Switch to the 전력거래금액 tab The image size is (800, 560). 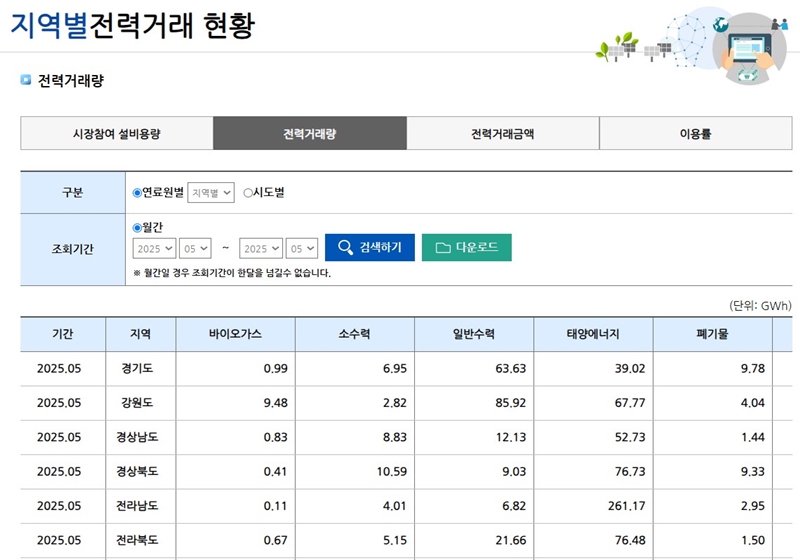pos(503,134)
